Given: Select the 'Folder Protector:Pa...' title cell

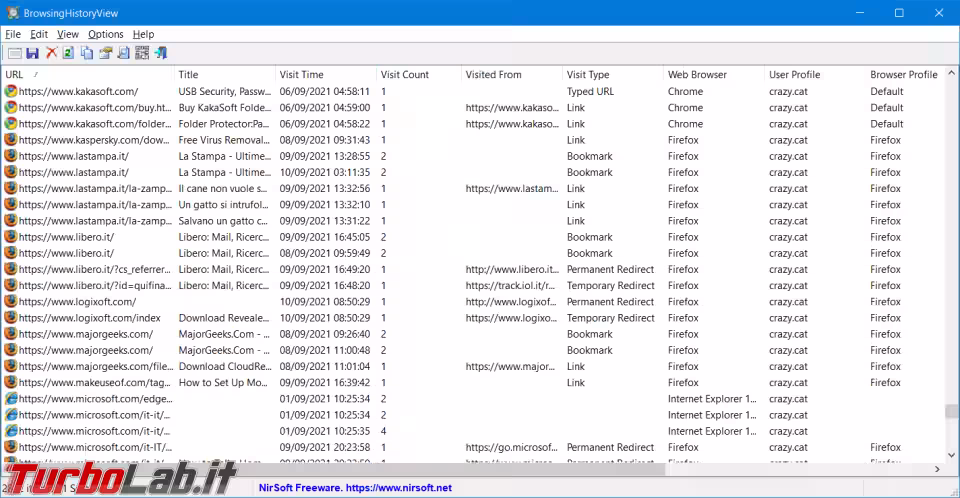Looking at the screenshot, I should tap(224, 124).
